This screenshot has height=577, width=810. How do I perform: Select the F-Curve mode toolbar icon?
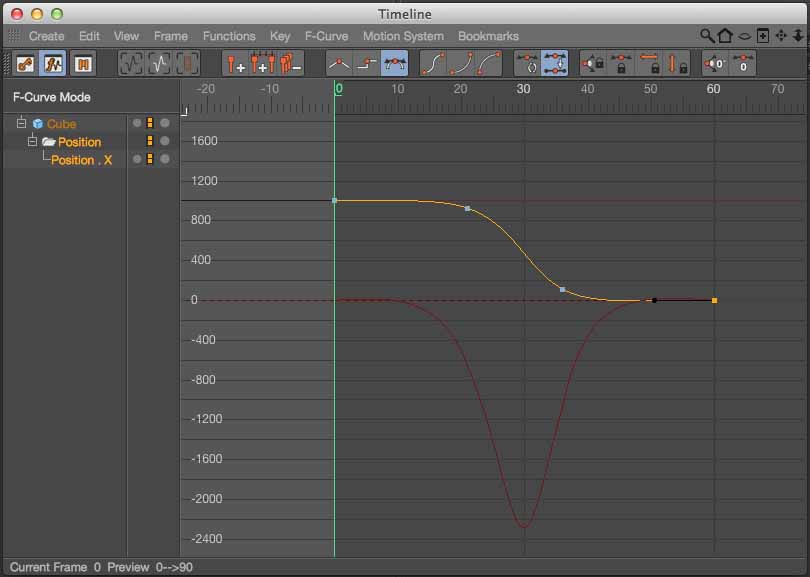54,64
